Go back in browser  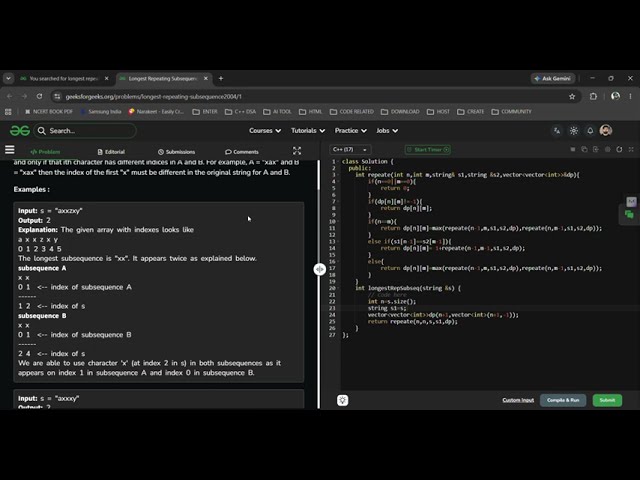pyautogui.click(x=9, y=96)
